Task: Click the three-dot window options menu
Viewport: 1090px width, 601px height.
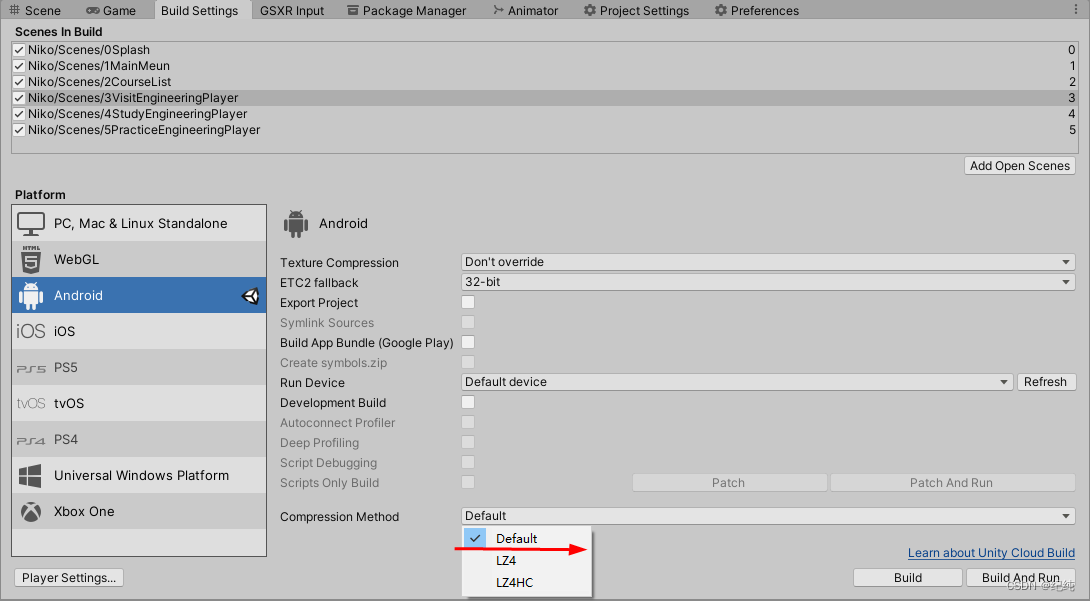Action: [x=1076, y=10]
